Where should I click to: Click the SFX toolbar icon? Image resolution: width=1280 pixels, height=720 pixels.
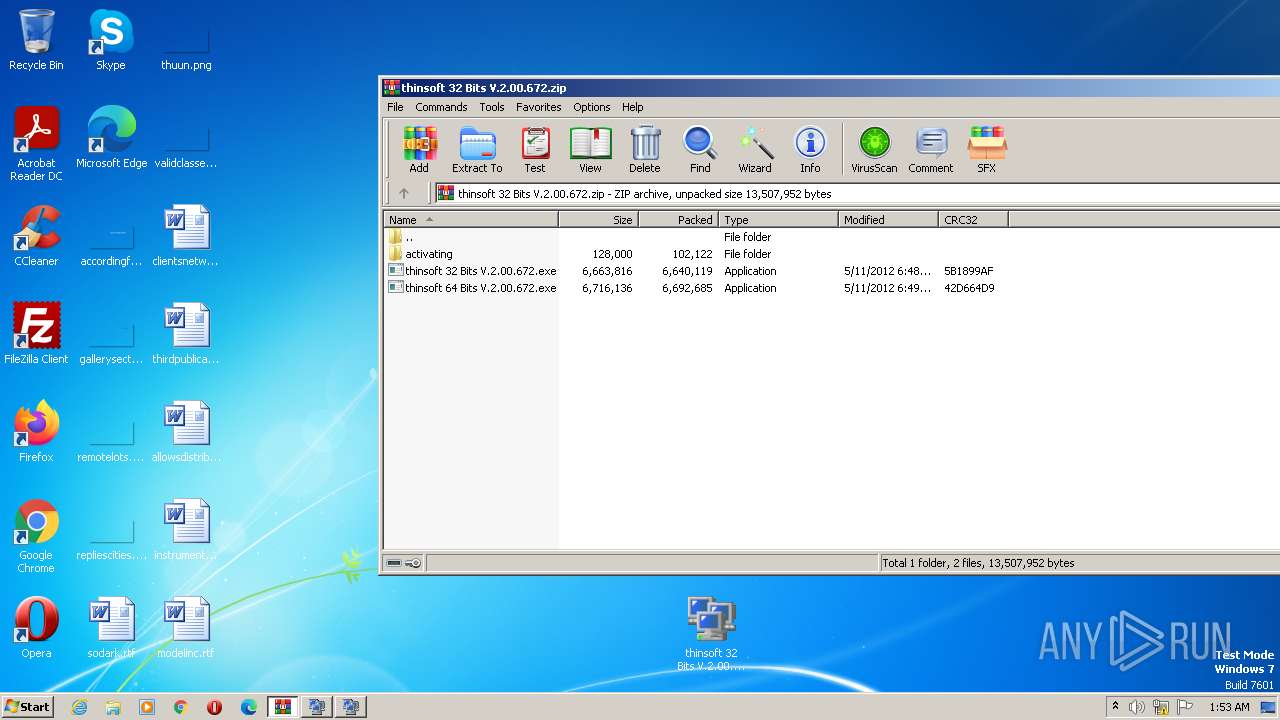coord(987,150)
